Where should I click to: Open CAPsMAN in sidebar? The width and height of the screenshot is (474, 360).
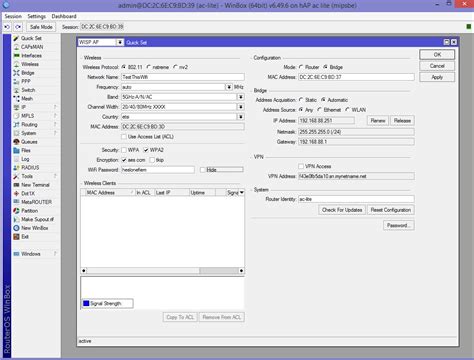pyautogui.click(x=32, y=47)
